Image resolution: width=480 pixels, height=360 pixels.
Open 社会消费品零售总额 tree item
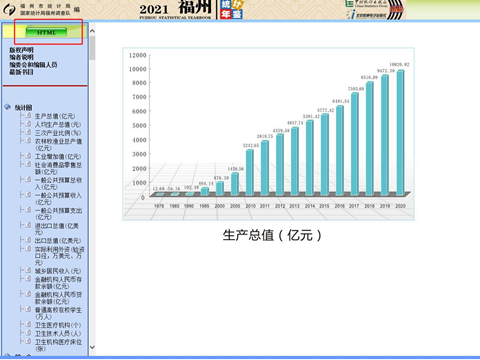(x=58, y=168)
